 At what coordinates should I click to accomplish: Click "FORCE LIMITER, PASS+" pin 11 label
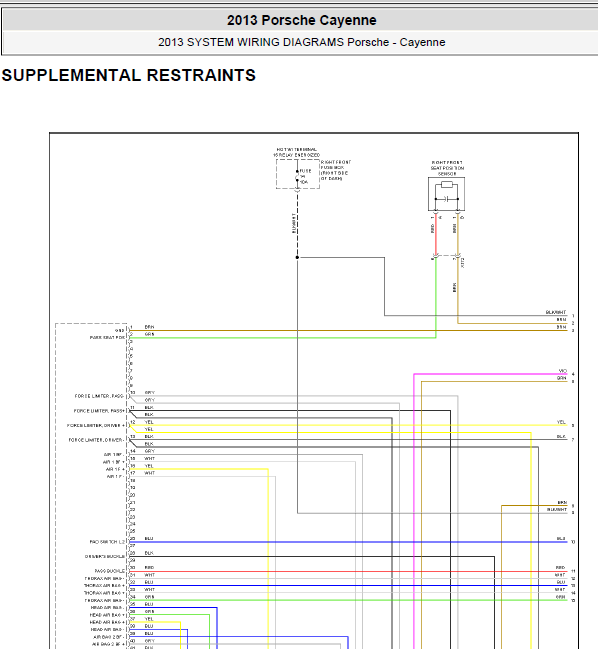[99, 411]
